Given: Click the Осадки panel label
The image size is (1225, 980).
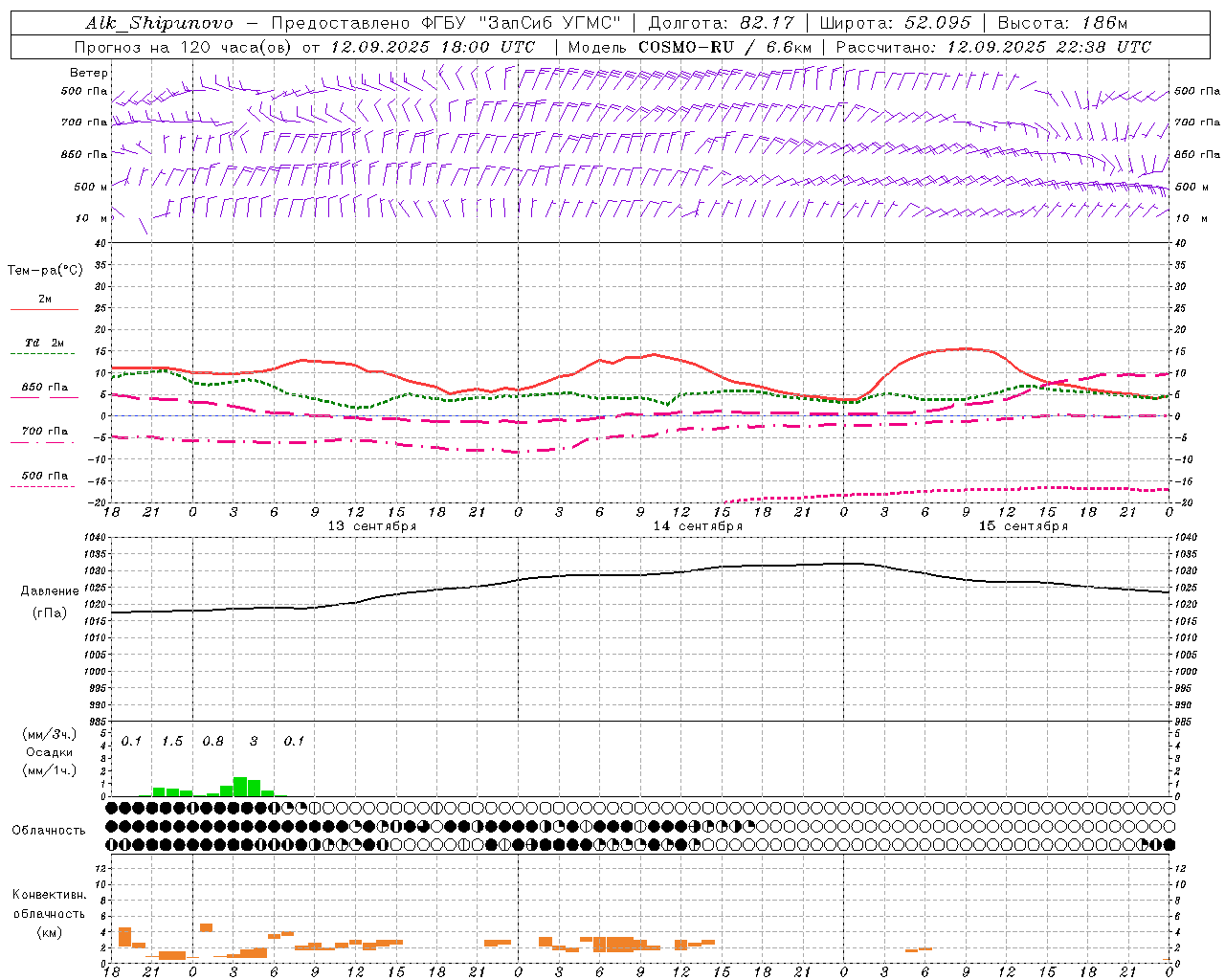Looking at the screenshot, I should tap(49, 752).
